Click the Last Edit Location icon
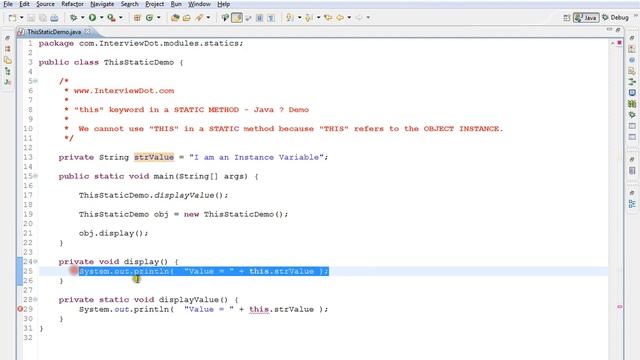The image size is (640, 360). tap(328, 18)
